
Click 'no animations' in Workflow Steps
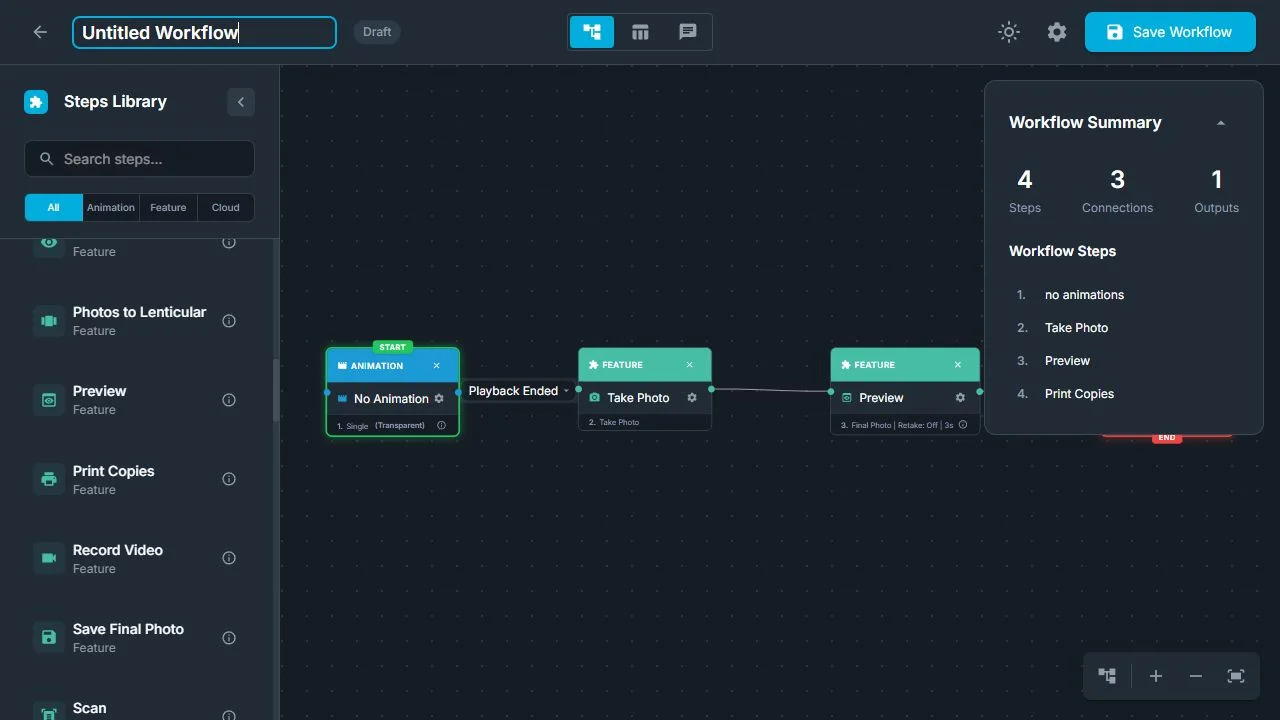click(x=1084, y=295)
